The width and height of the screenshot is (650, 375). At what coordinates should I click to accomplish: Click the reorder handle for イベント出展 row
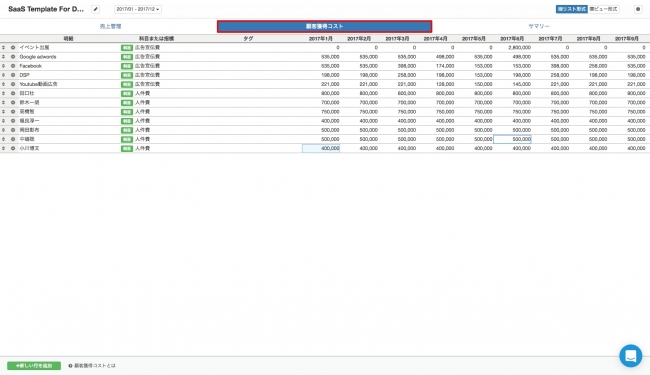tap(4, 48)
